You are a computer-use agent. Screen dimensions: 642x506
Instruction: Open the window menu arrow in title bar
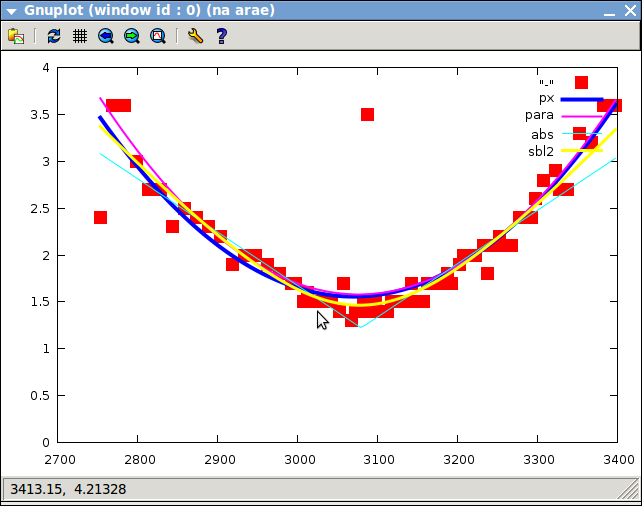point(11,11)
